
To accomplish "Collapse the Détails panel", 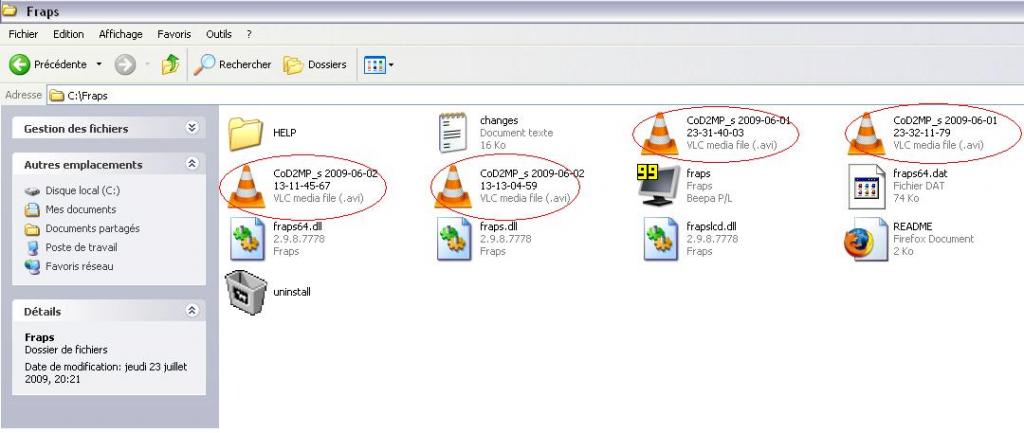I will tap(191, 311).
